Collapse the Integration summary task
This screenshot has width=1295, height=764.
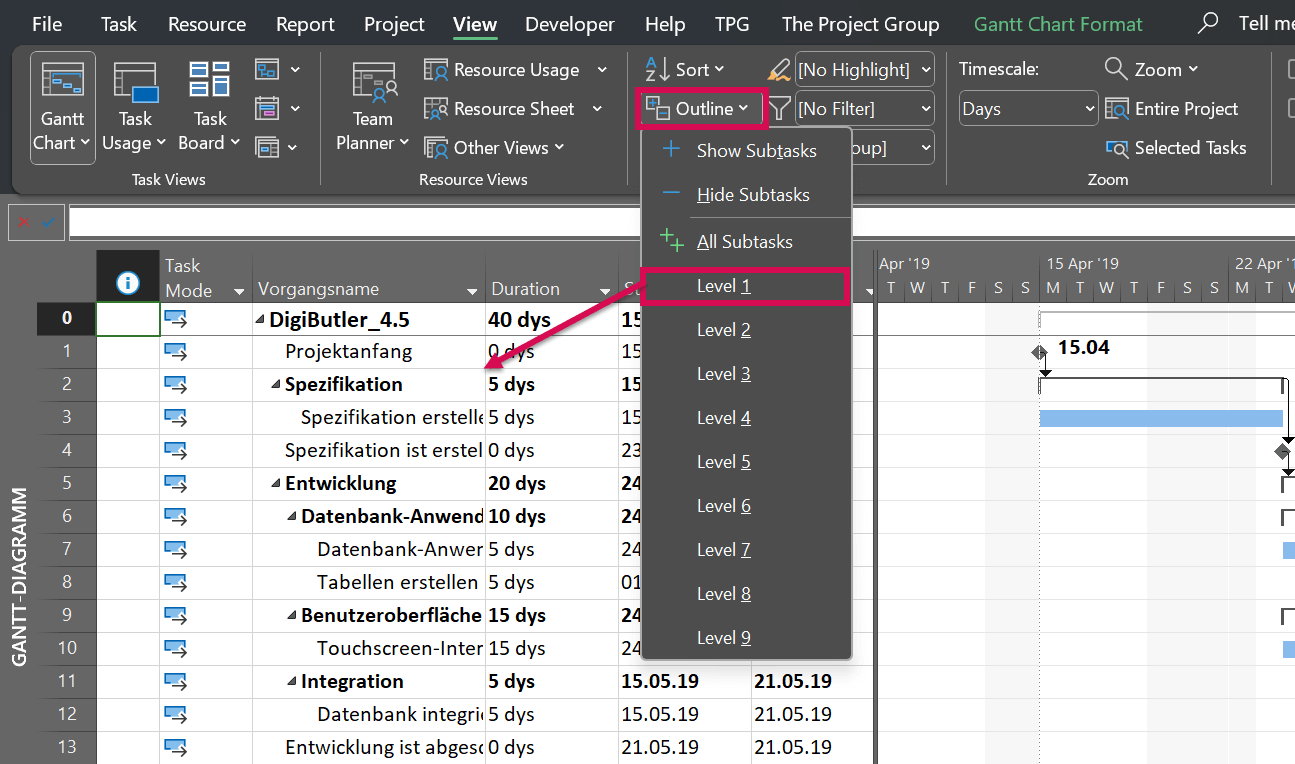(291, 682)
